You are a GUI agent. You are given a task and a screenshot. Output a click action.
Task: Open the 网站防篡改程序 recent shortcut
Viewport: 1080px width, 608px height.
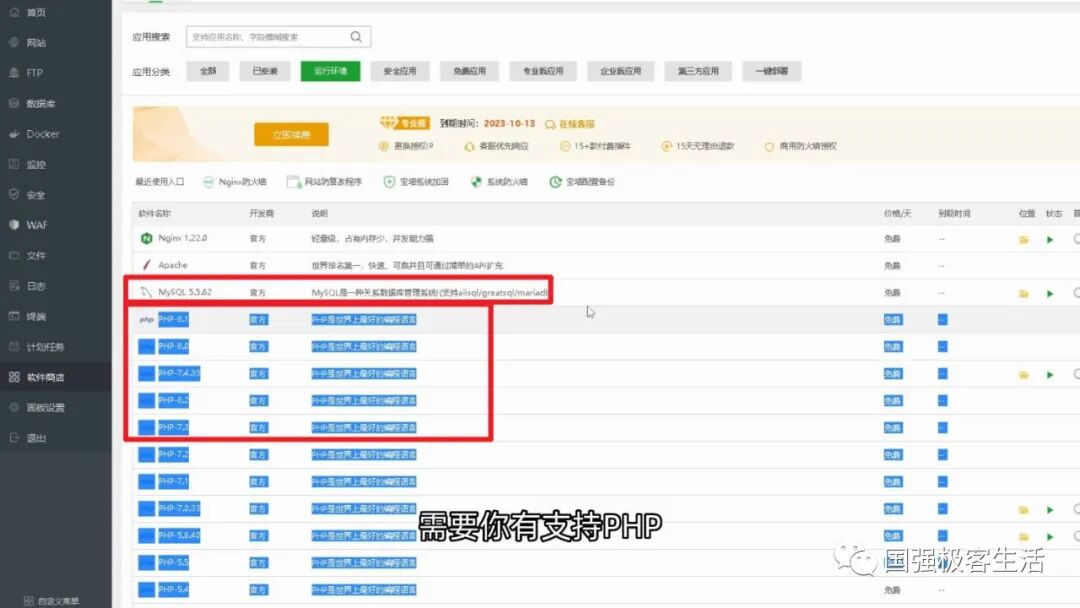(324, 182)
